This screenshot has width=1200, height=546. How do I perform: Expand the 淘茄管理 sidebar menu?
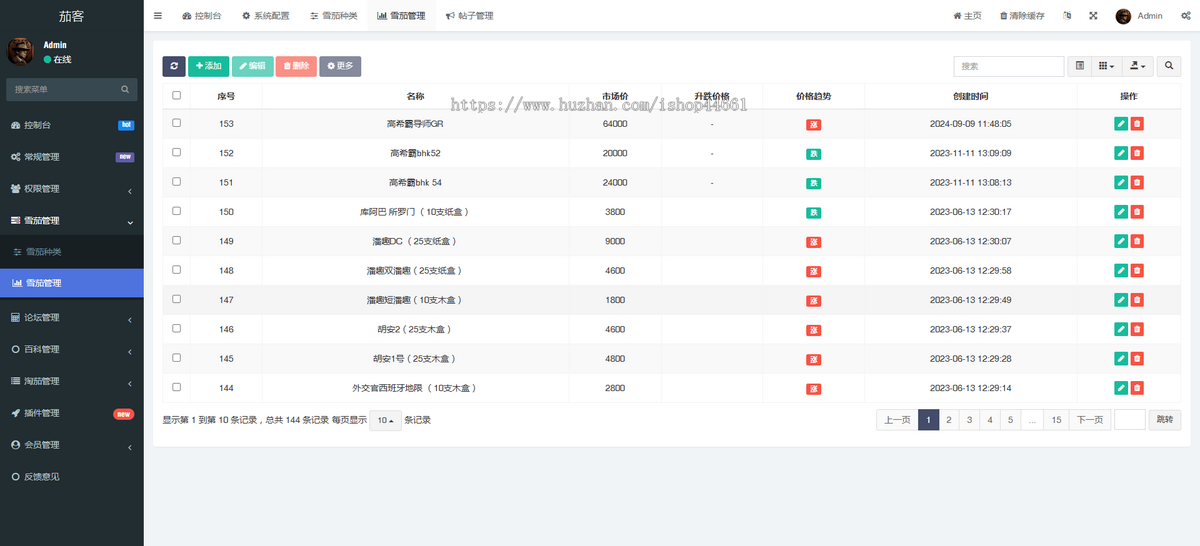pos(71,381)
